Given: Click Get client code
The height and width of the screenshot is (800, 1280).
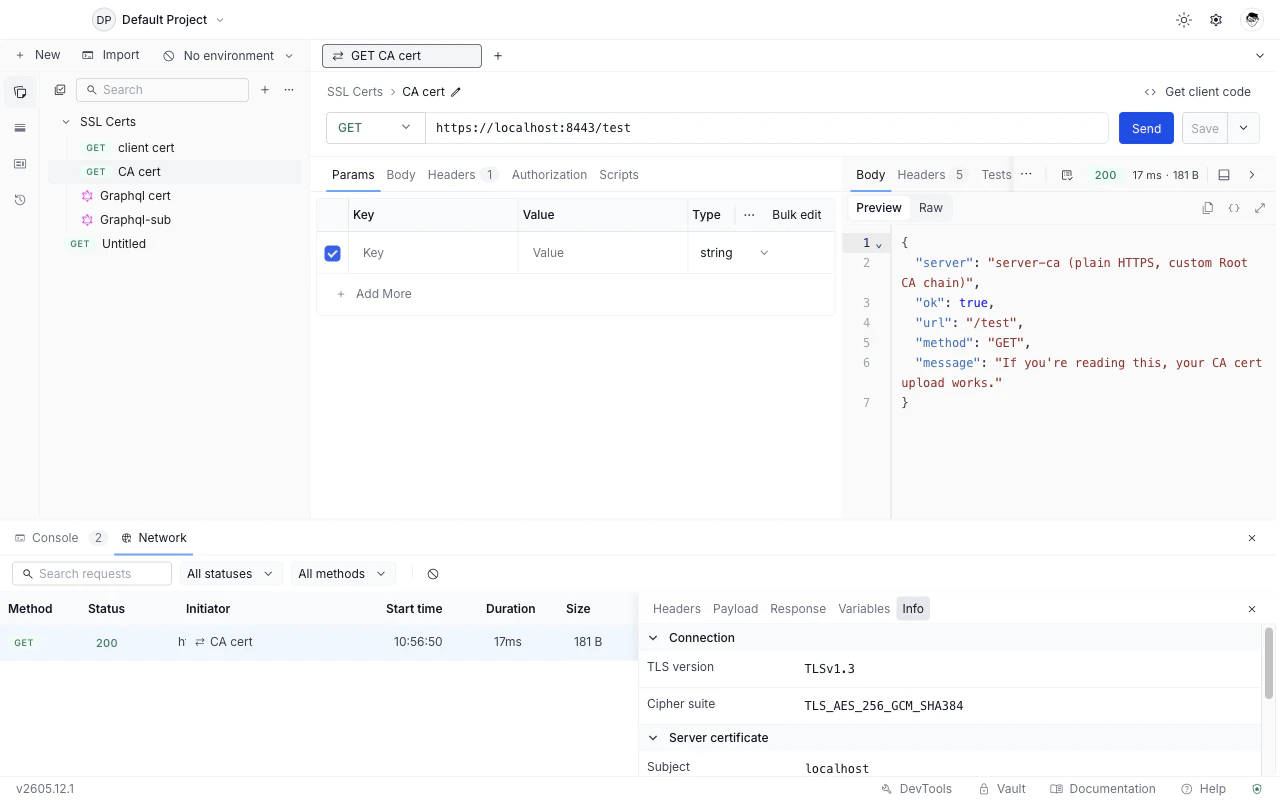Looking at the screenshot, I should 1197,92.
